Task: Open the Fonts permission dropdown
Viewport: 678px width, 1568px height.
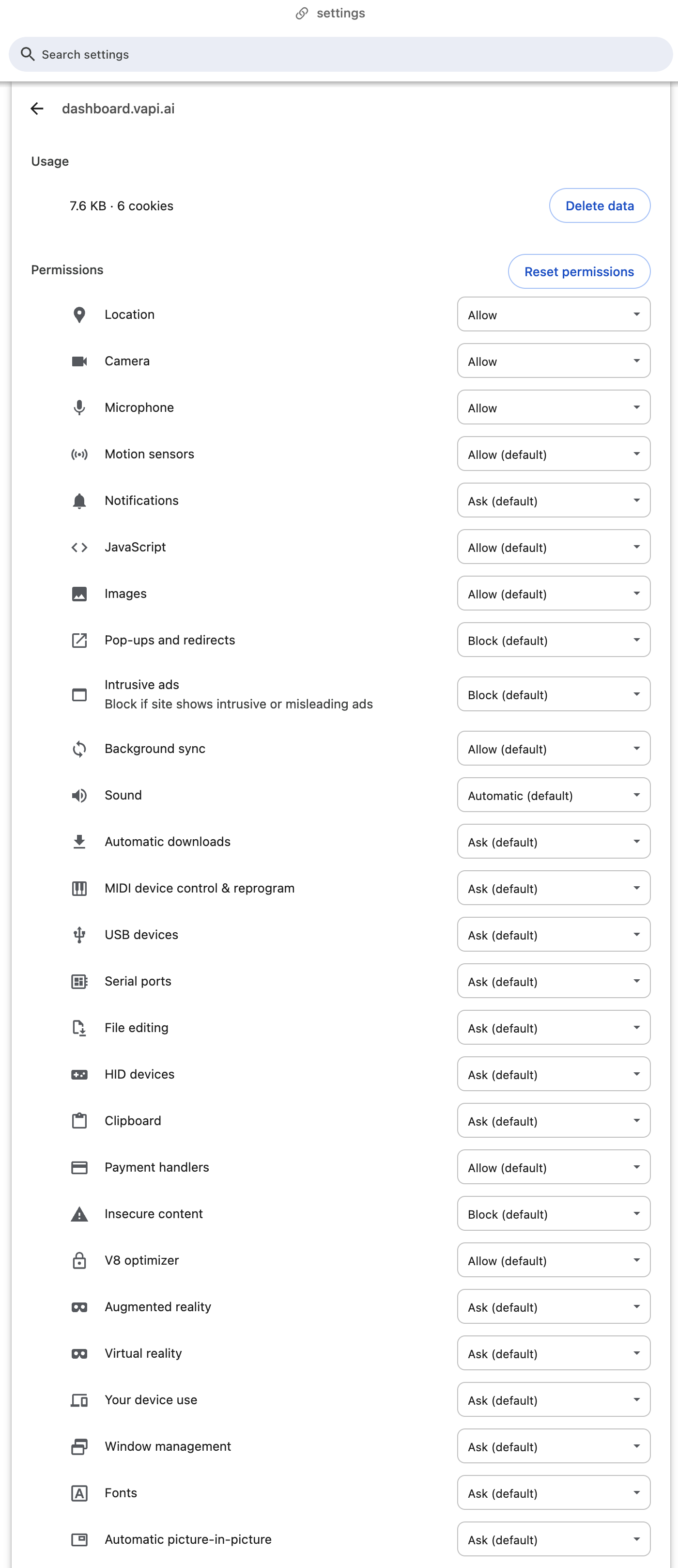Action: [x=553, y=1492]
